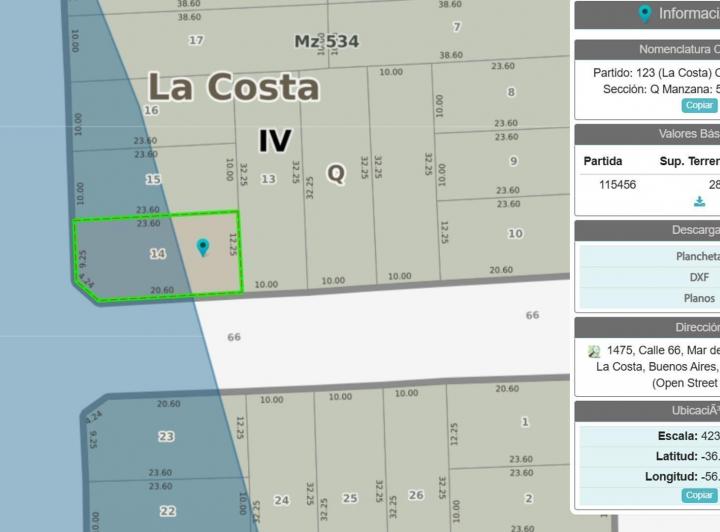Select parcel 10 on the map
The width and height of the screenshot is (720, 532).
pyautogui.click(x=515, y=234)
